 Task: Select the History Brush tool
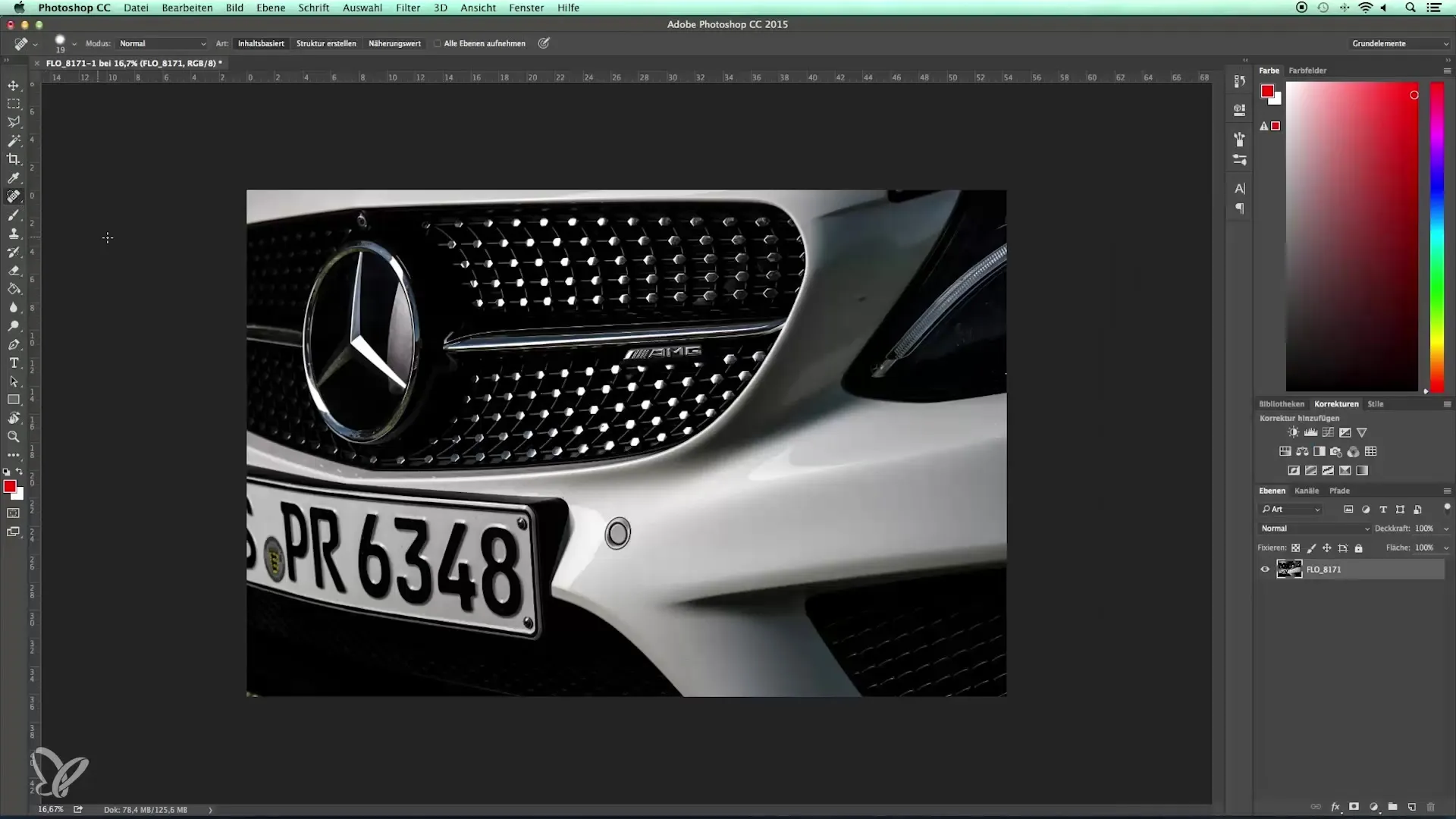click(x=14, y=252)
